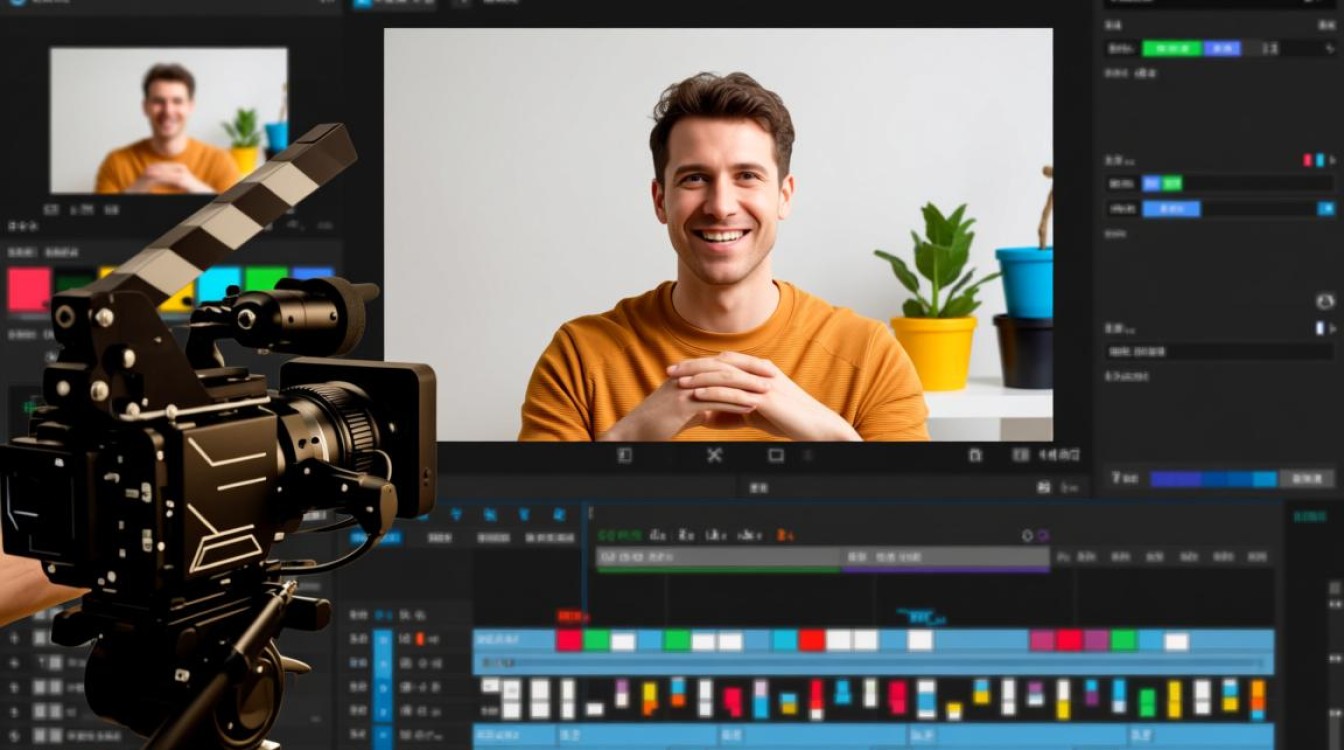Image resolution: width=1344 pixels, height=750 pixels.
Task: Click the small video thumbnail in top-left panel
Action: [x=168, y=120]
